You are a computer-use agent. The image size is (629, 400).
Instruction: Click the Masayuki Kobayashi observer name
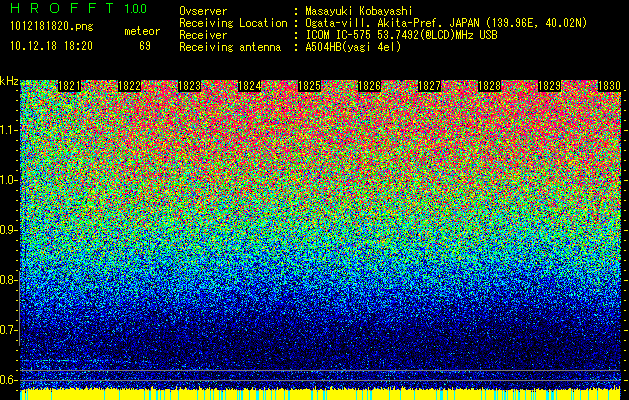(359, 11)
